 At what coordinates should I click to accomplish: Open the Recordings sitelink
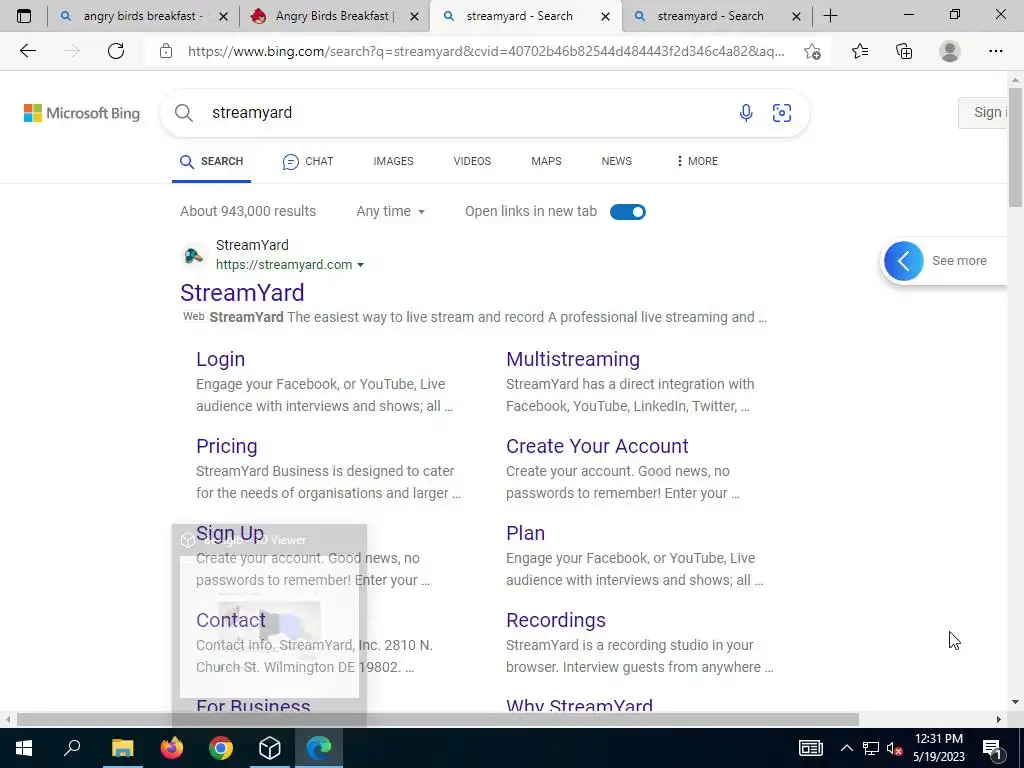click(556, 620)
